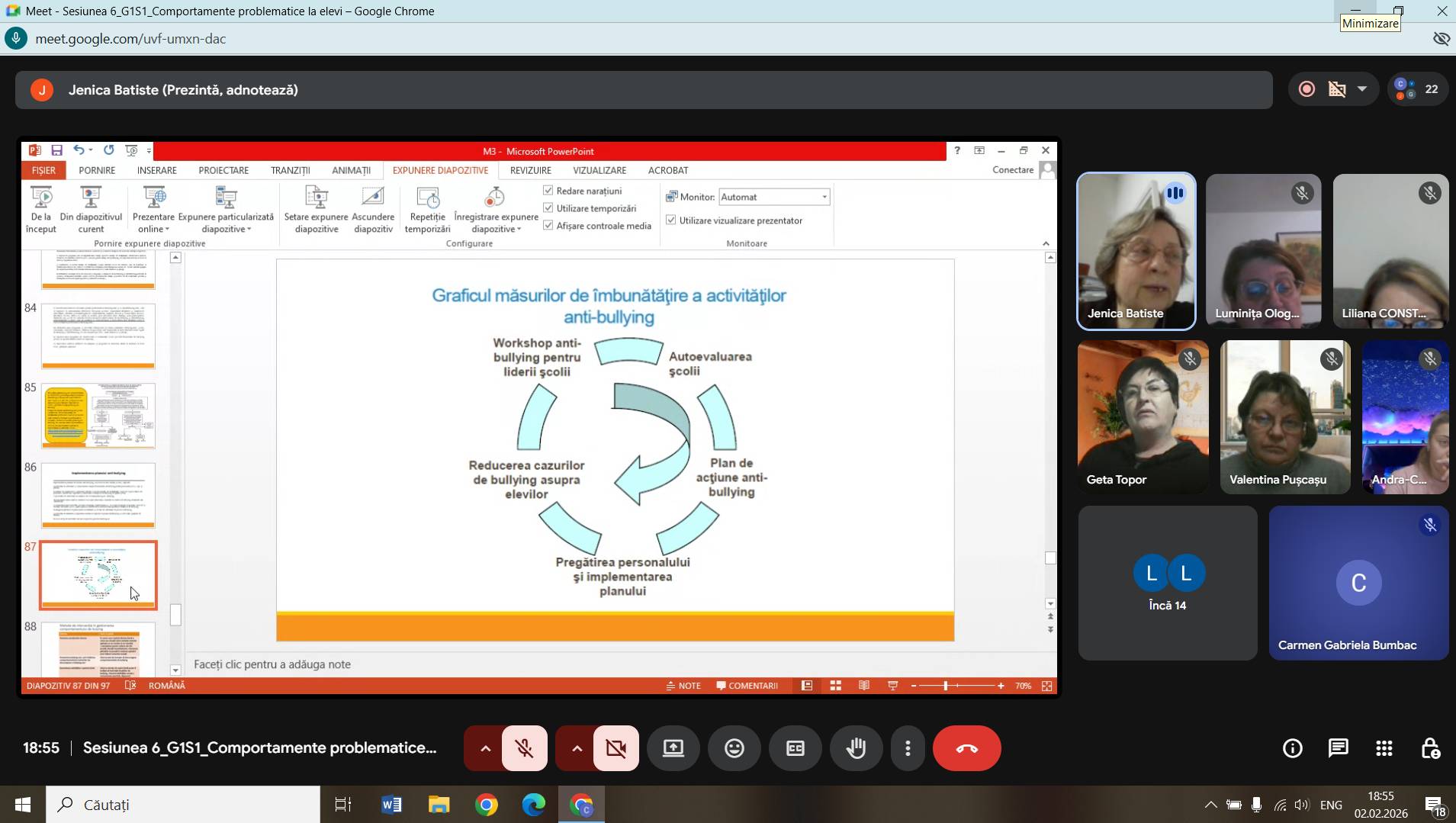Click the present screen button
This screenshot has width=1456, height=823.
point(673,748)
